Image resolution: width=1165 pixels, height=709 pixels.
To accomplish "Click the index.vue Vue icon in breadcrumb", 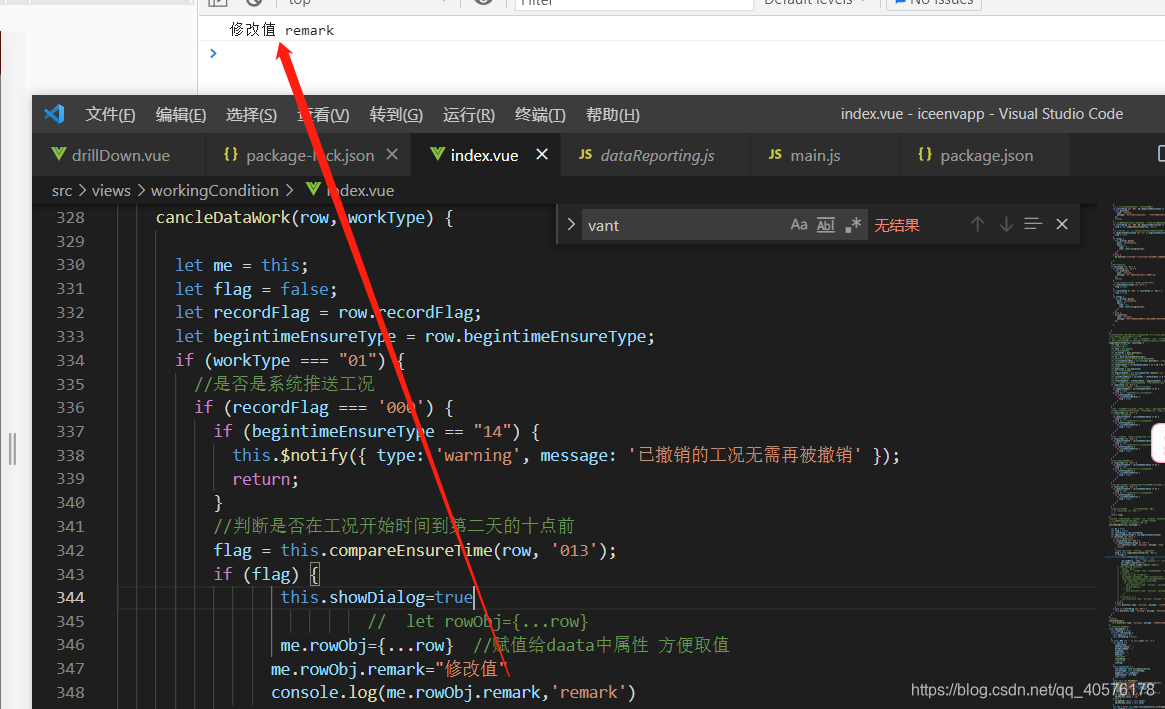I will [x=314, y=190].
